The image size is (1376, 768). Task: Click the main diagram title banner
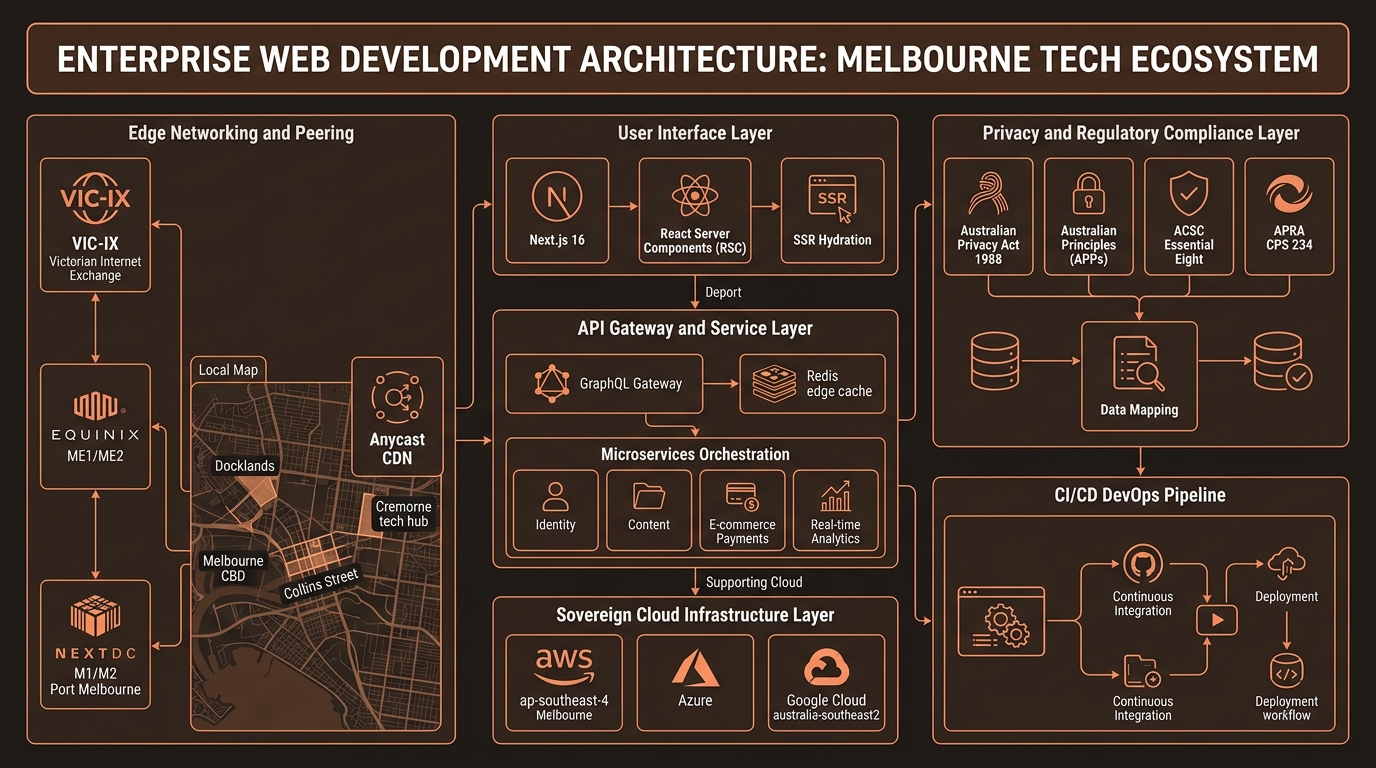688,59
